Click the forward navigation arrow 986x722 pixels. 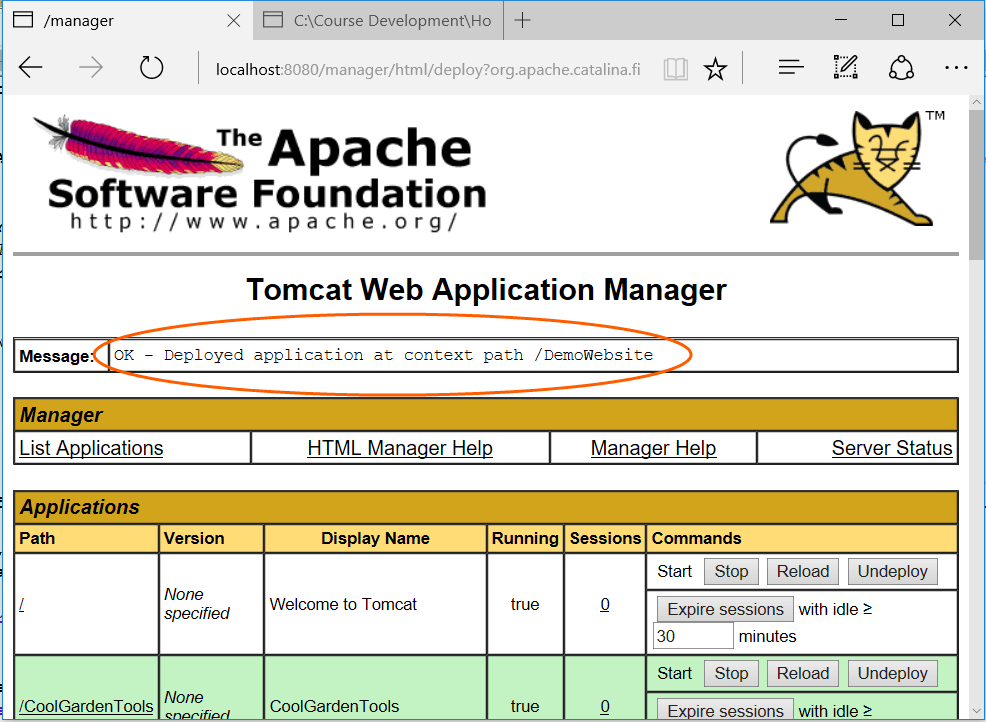click(x=91, y=67)
